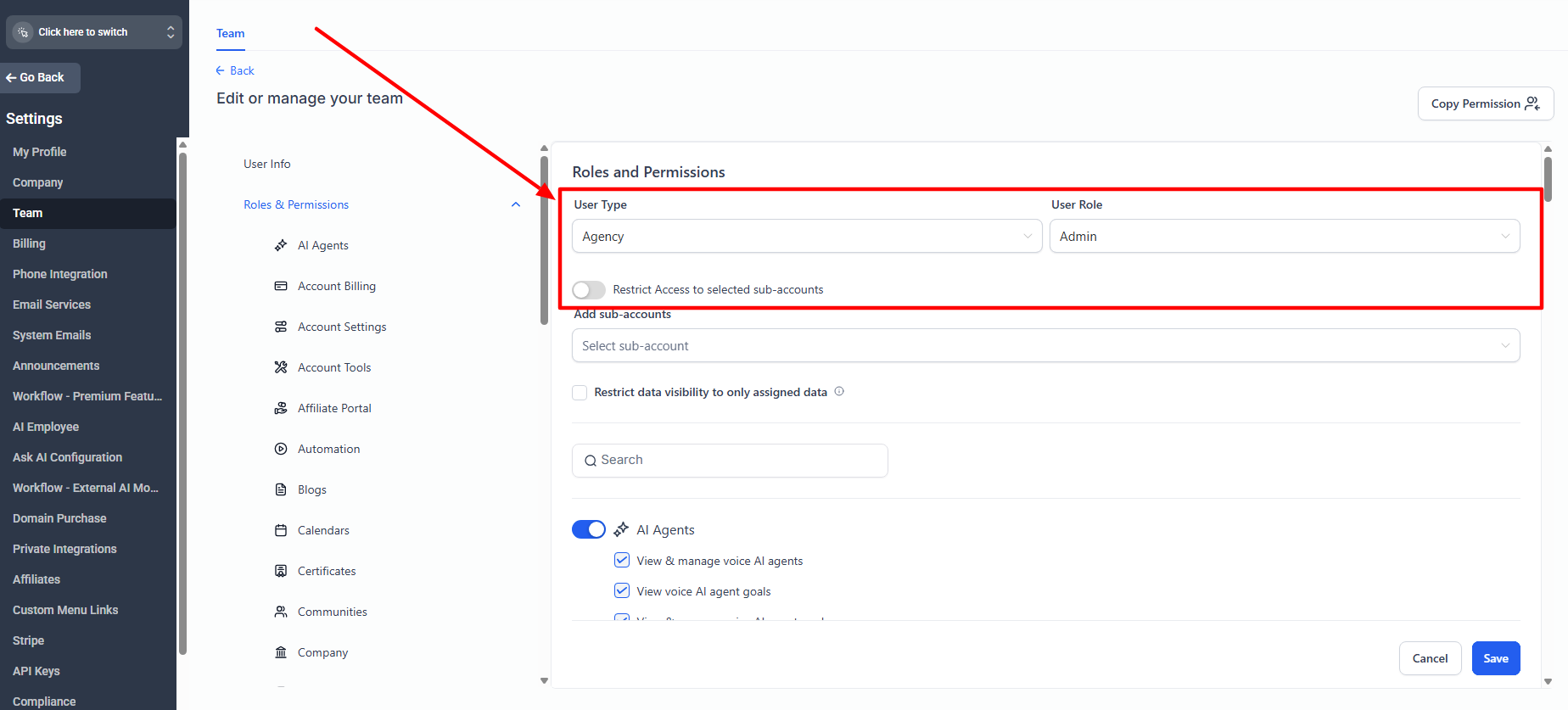Click the info icon beside Restrict data visibility
This screenshot has width=1568, height=710.
point(839,391)
